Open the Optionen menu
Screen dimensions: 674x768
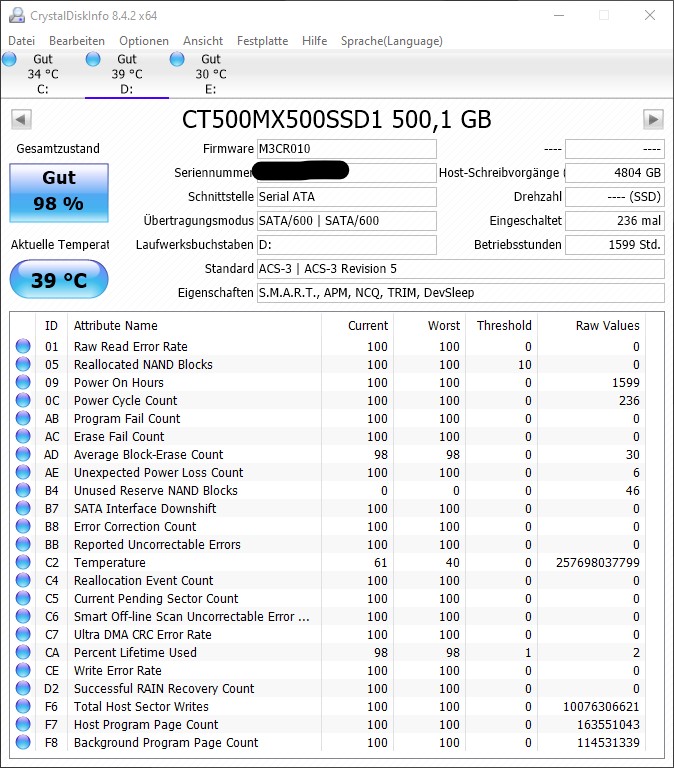(x=144, y=41)
